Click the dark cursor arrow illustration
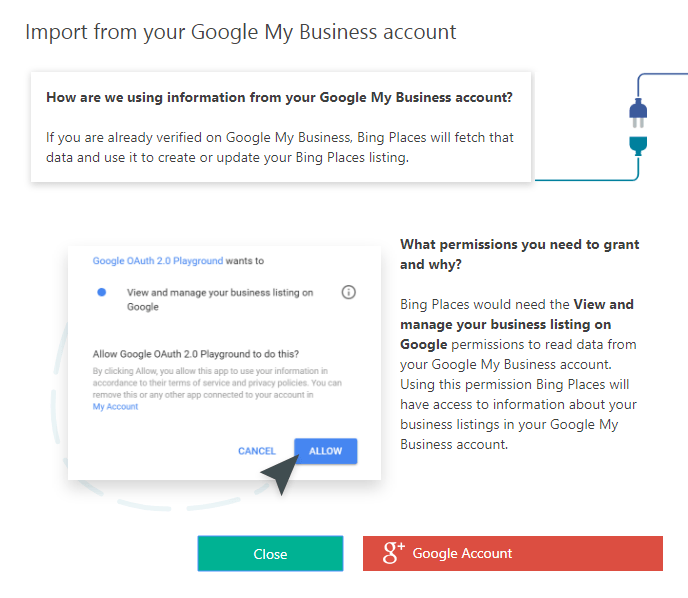 point(280,474)
